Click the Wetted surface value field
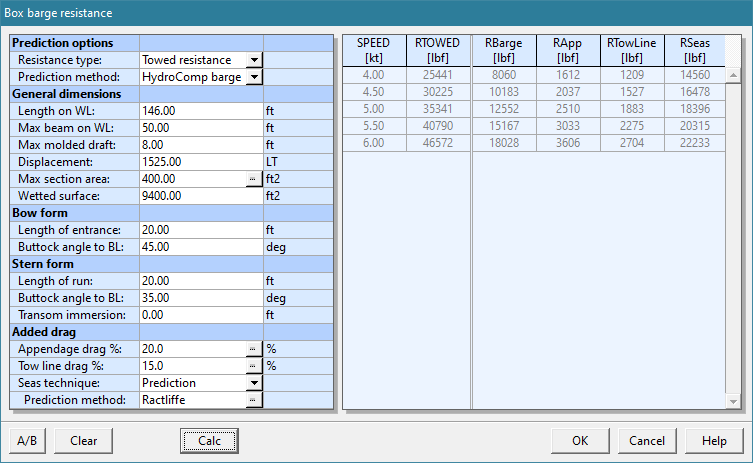 (200, 196)
